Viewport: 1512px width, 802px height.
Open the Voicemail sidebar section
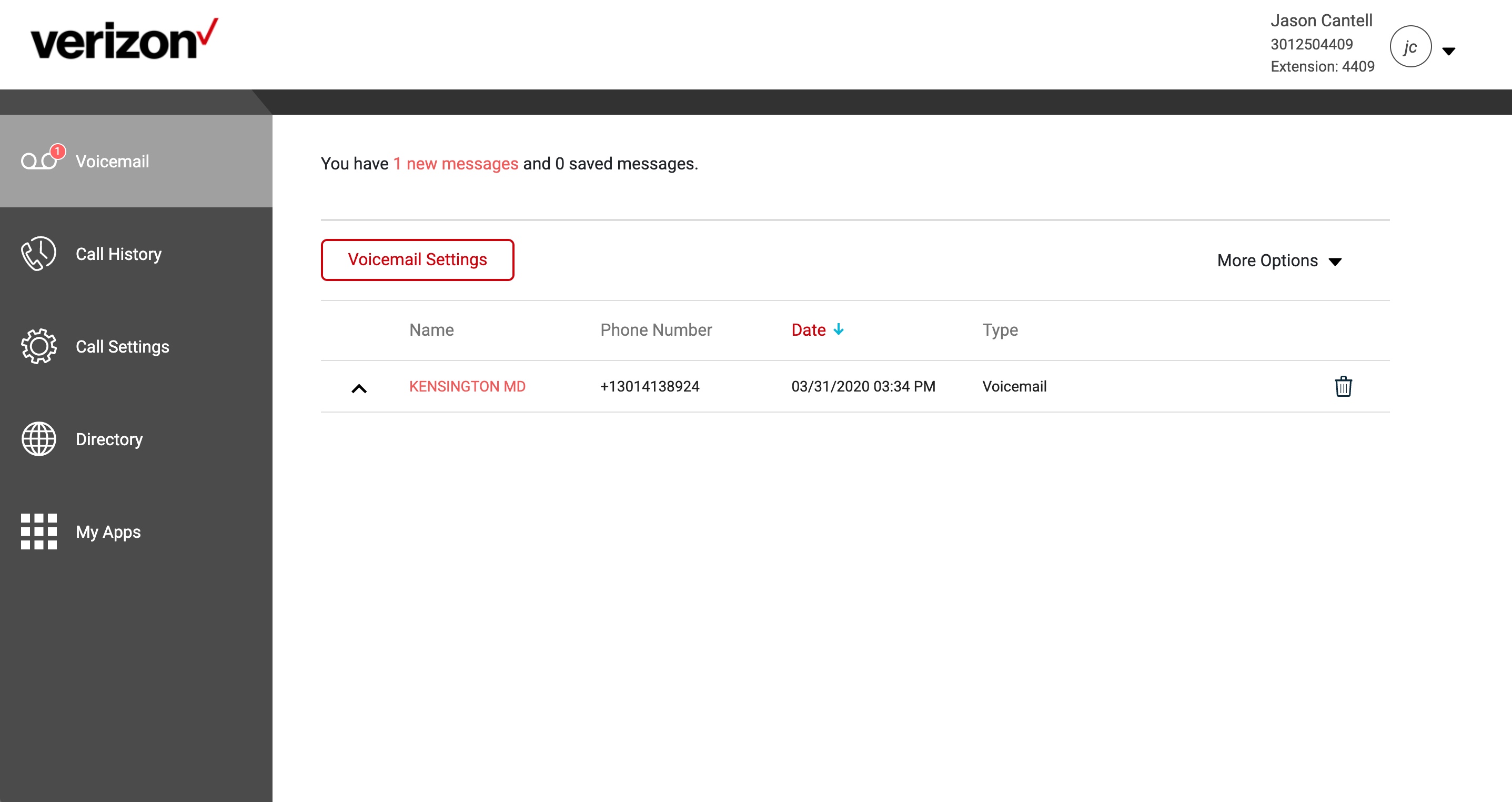pos(136,161)
